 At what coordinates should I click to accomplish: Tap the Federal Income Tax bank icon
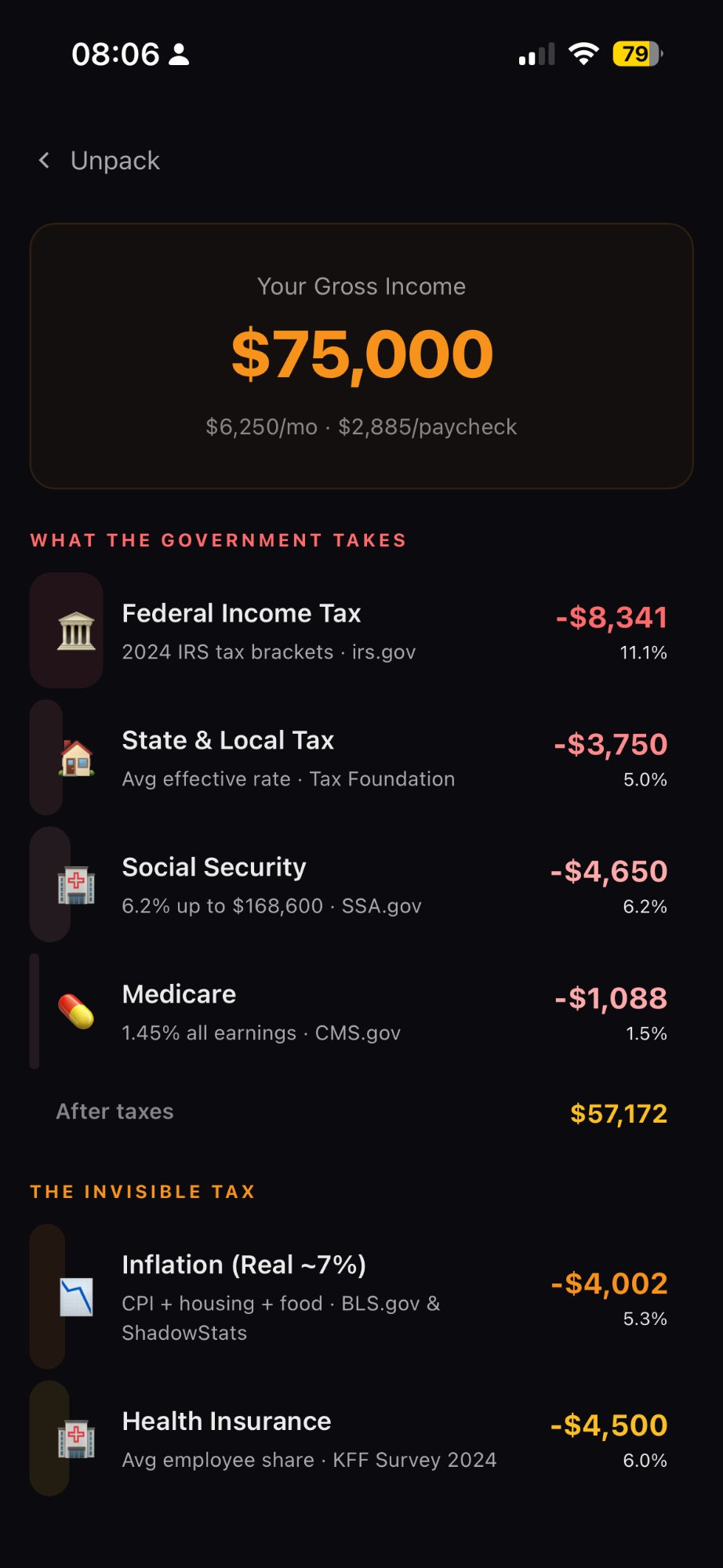pos(76,631)
